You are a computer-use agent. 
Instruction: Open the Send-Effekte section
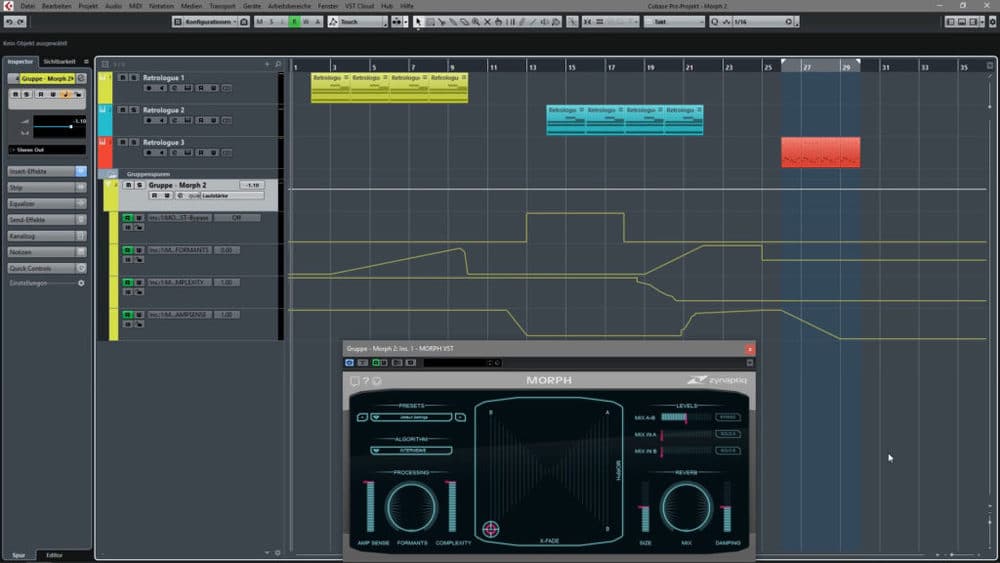coord(47,220)
